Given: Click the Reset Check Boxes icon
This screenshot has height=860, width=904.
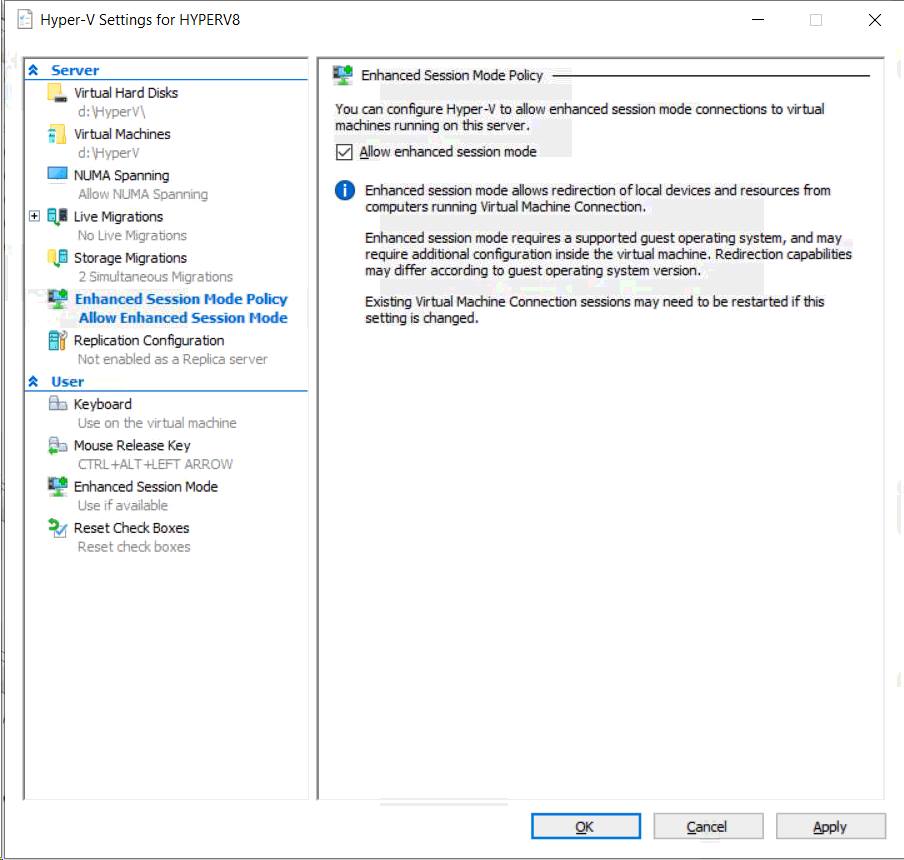Looking at the screenshot, I should coord(57,528).
